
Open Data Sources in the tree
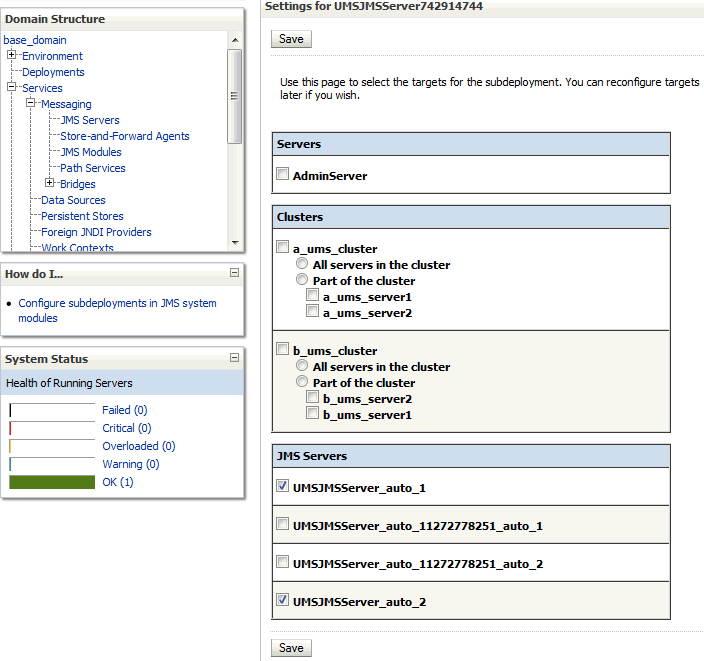(73, 200)
